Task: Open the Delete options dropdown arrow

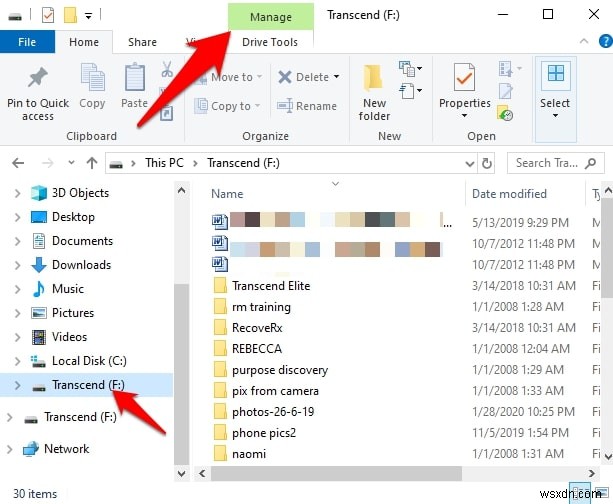Action: [336, 77]
